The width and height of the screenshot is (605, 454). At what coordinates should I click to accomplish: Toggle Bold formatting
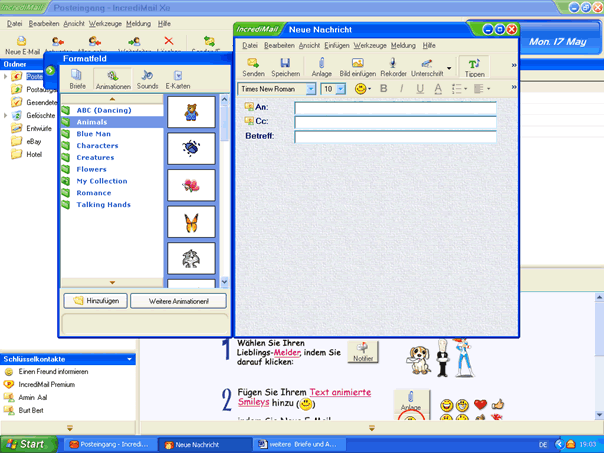pyautogui.click(x=383, y=89)
